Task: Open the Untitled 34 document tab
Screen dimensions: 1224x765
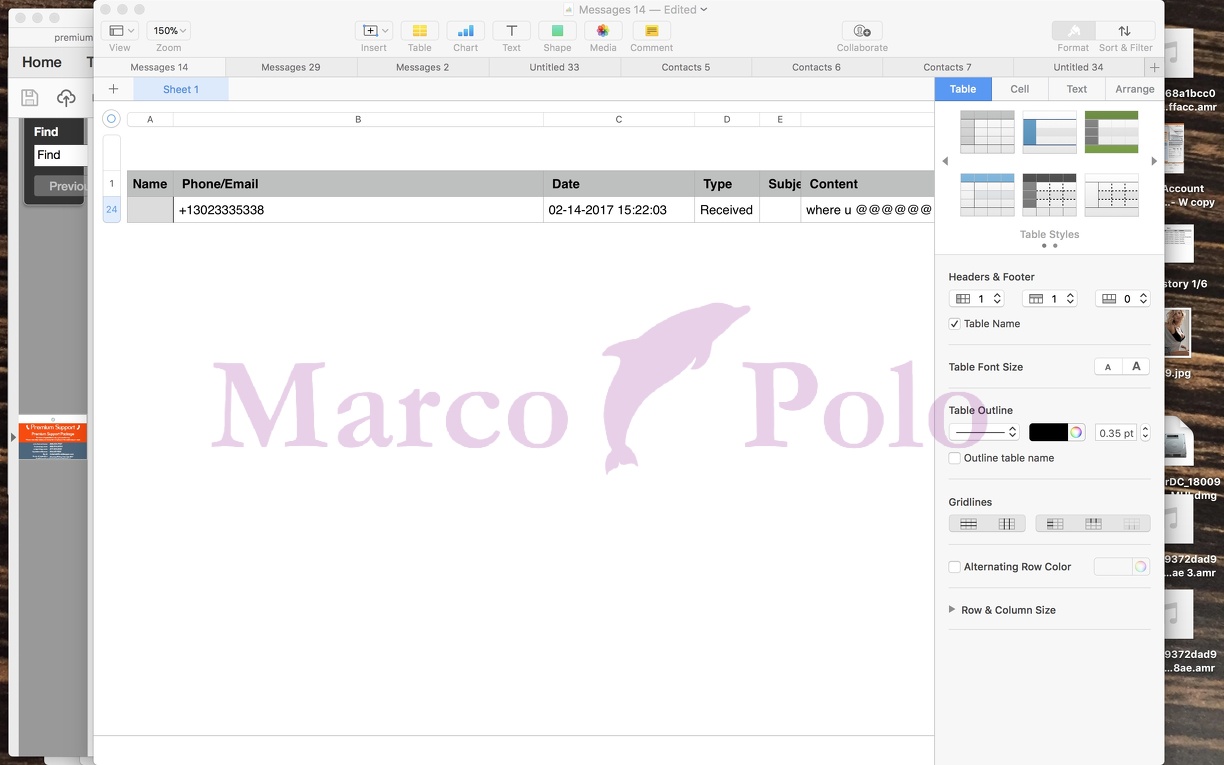Action: [x=1079, y=67]
